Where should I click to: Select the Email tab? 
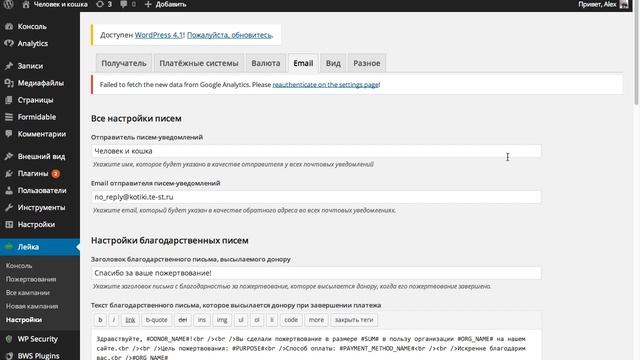point(303,63)
